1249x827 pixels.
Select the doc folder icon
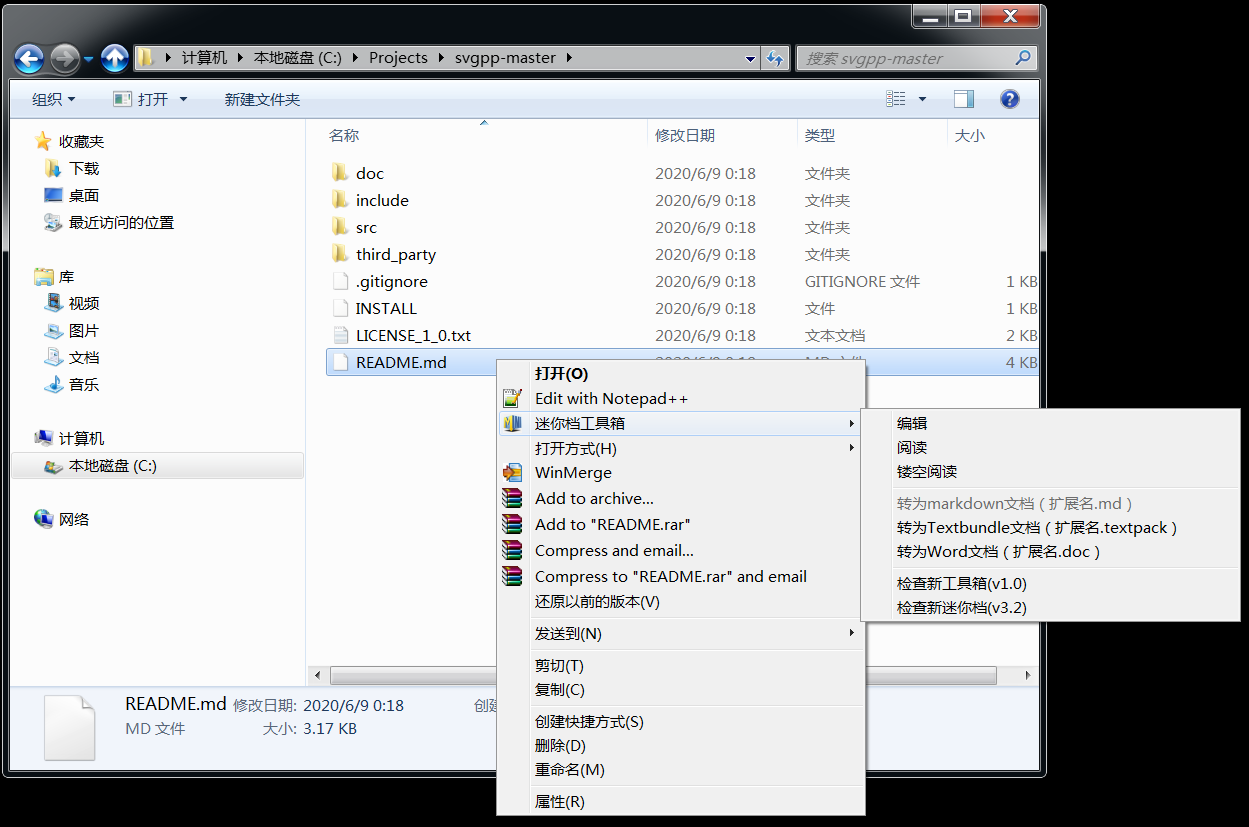pos(340,173)
